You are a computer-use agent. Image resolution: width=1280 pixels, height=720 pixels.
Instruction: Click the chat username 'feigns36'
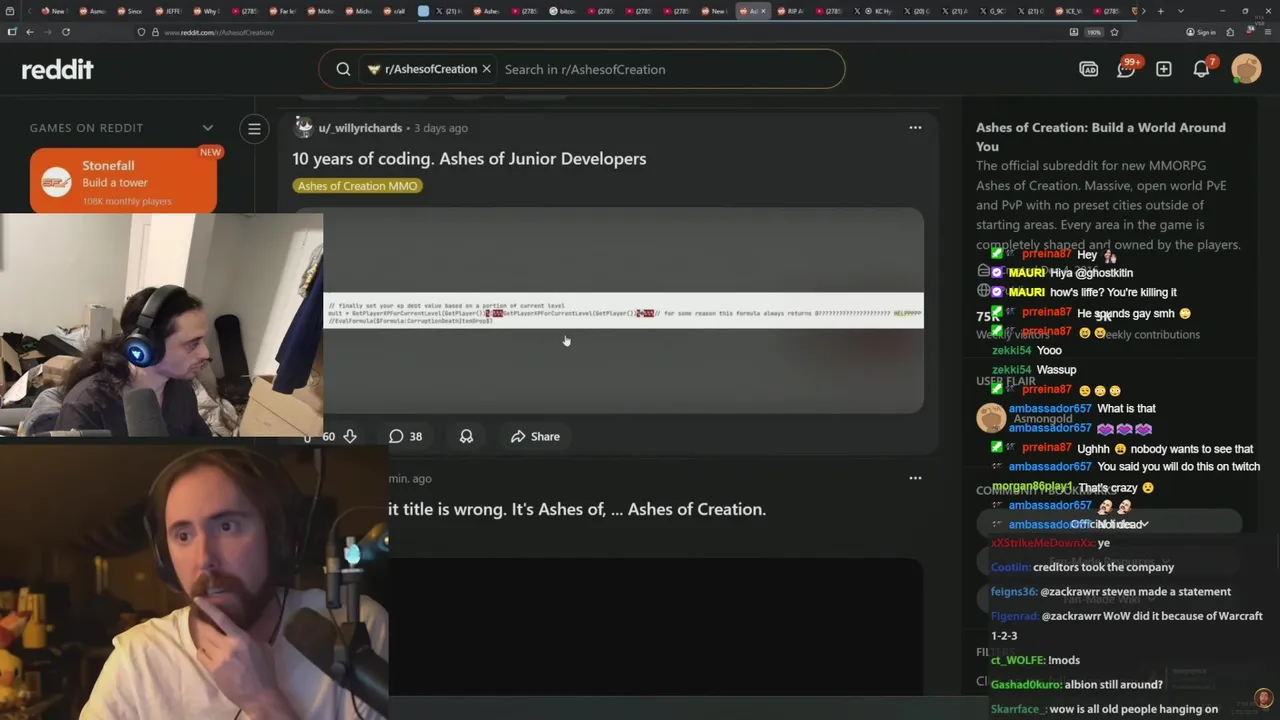coord(1014,592)
